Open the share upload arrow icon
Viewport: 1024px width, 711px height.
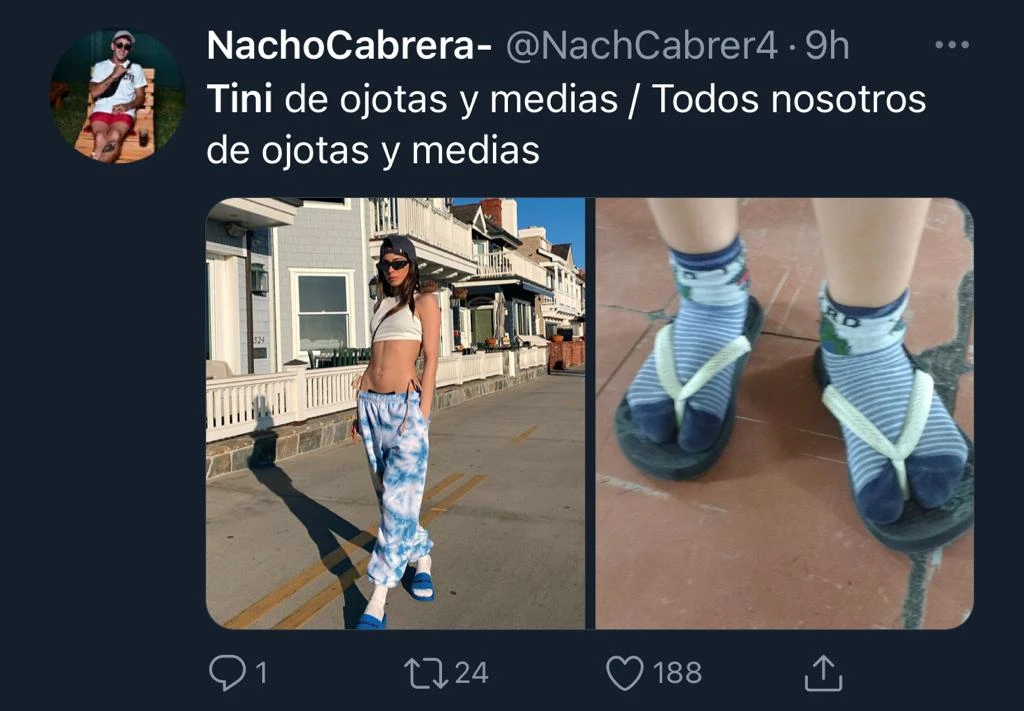coord(823,673)
